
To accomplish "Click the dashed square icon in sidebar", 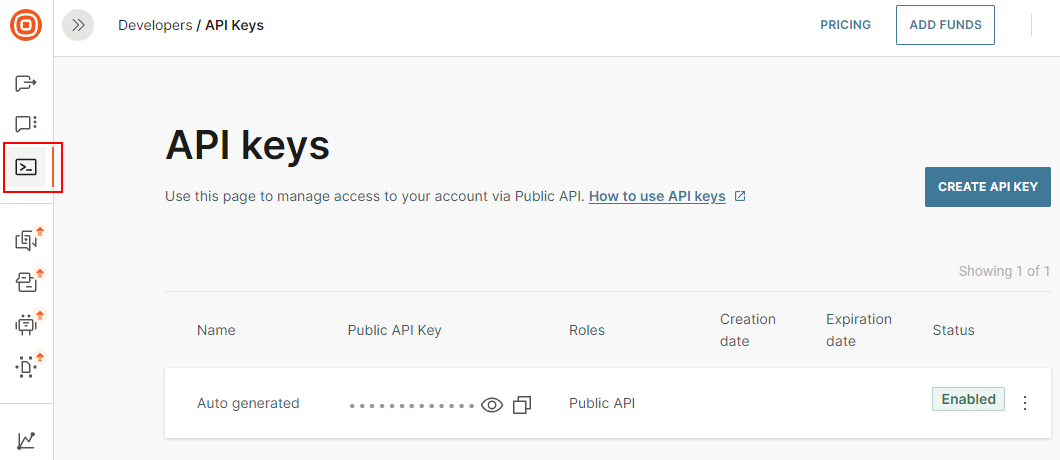I will coord(26,367).
